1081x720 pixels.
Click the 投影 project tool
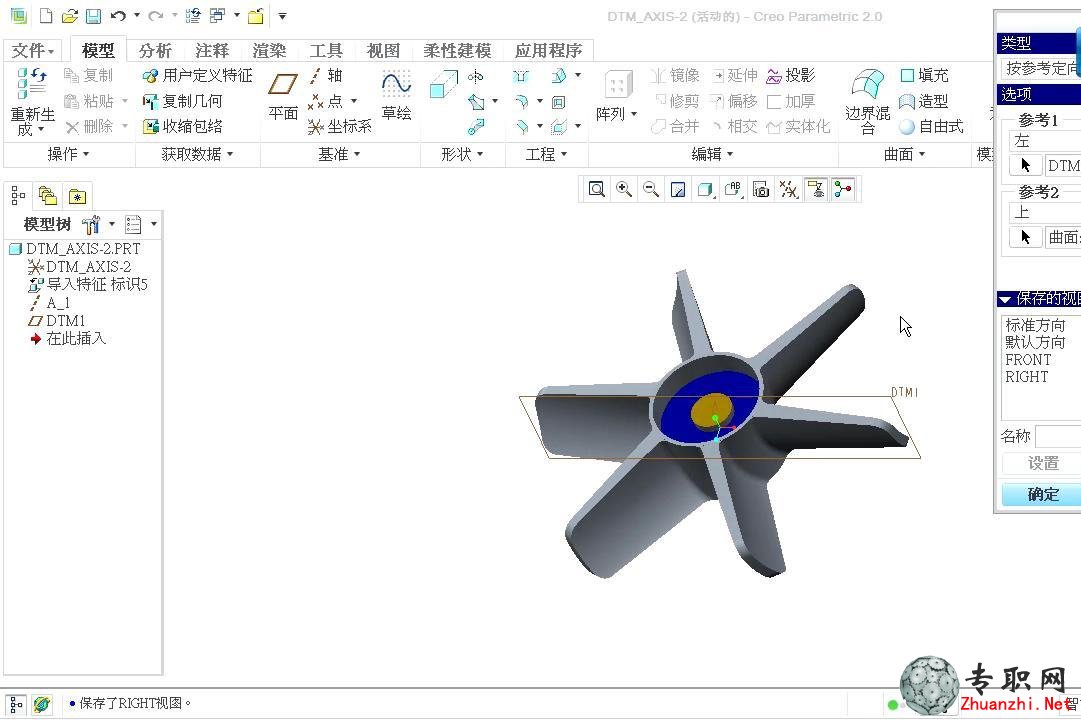point(791,75)
